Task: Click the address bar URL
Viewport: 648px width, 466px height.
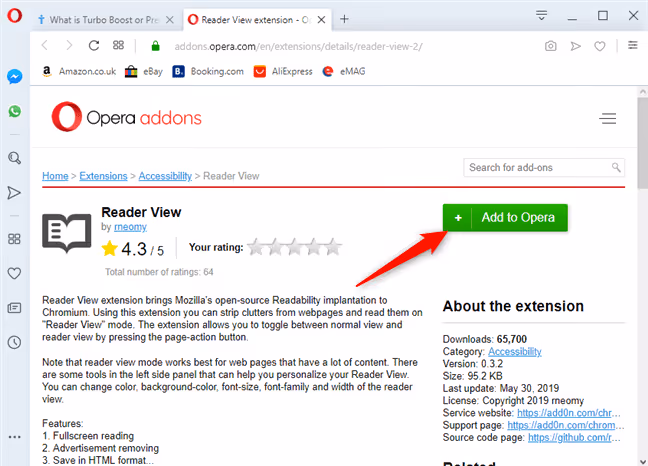Action: (298, 46)
